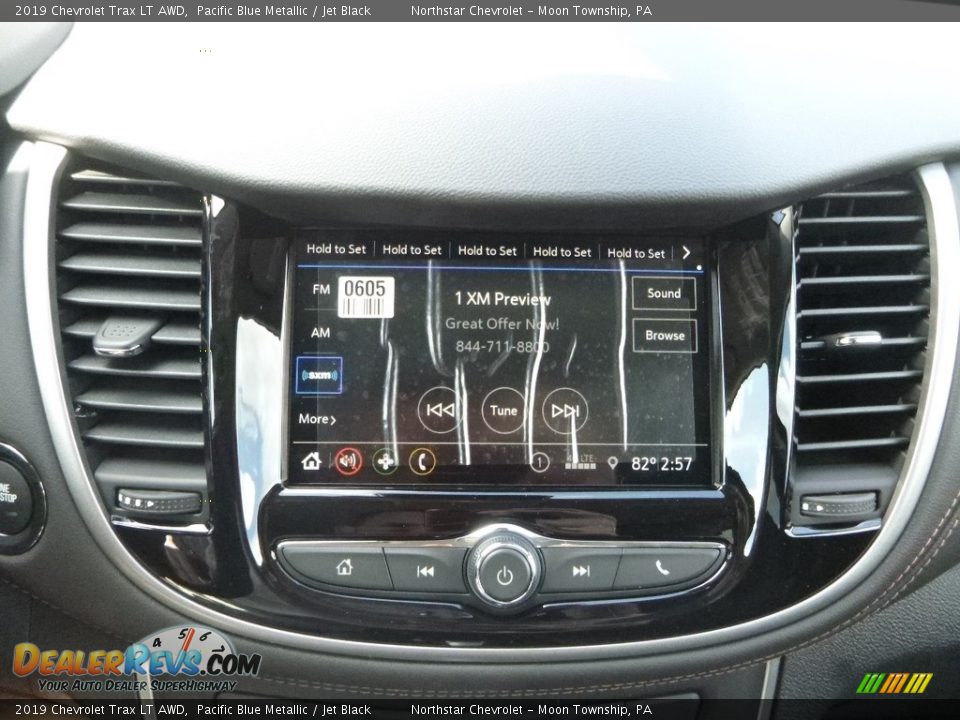Tap the 844-711-8800 phone number text
The image size is (960, 720).
(502, 347)
